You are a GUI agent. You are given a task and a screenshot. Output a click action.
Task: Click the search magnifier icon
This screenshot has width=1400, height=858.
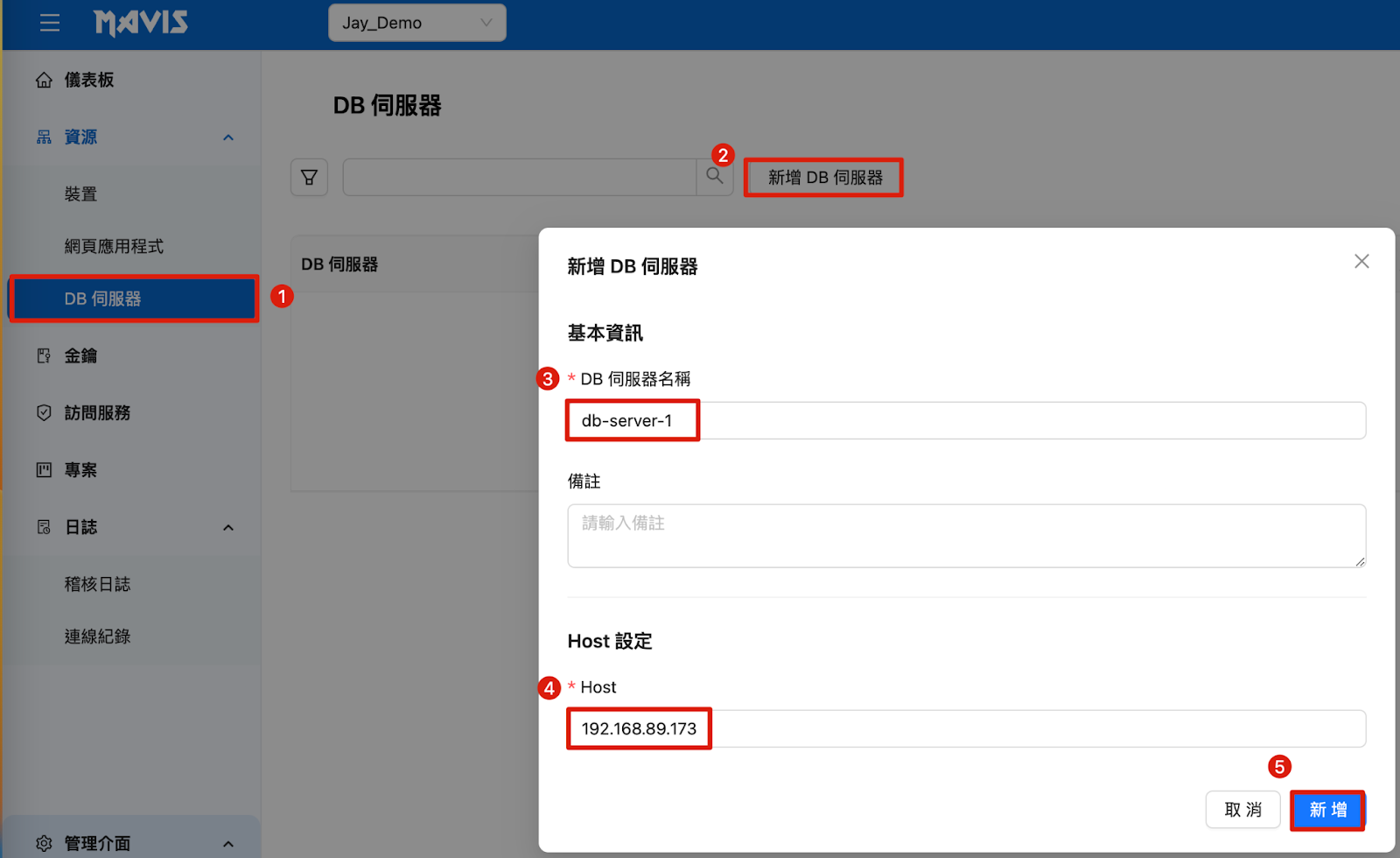click(x=715, y=177)
